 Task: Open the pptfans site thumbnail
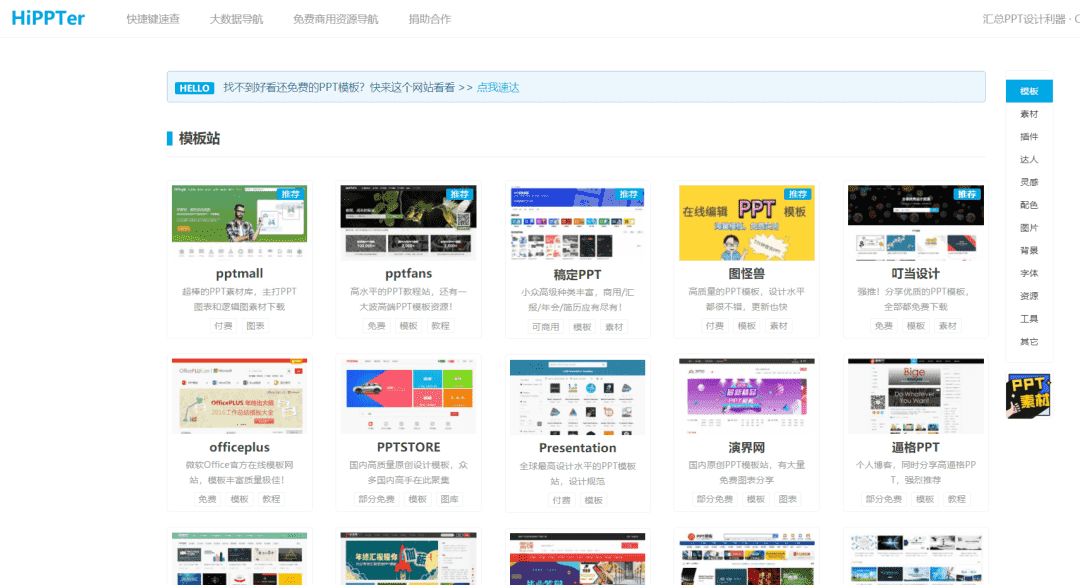(408, 223)
